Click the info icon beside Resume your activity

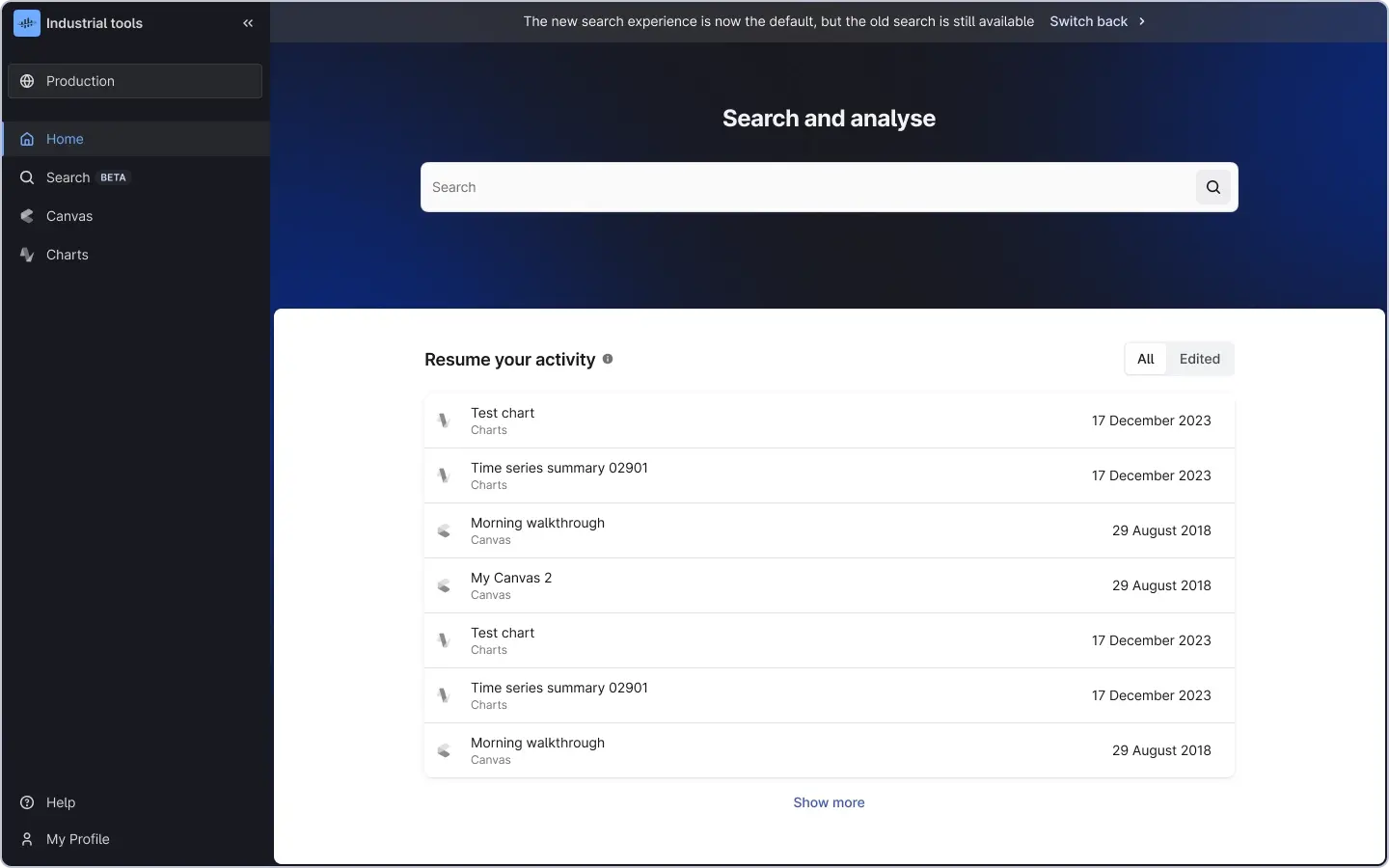(608, 359)
